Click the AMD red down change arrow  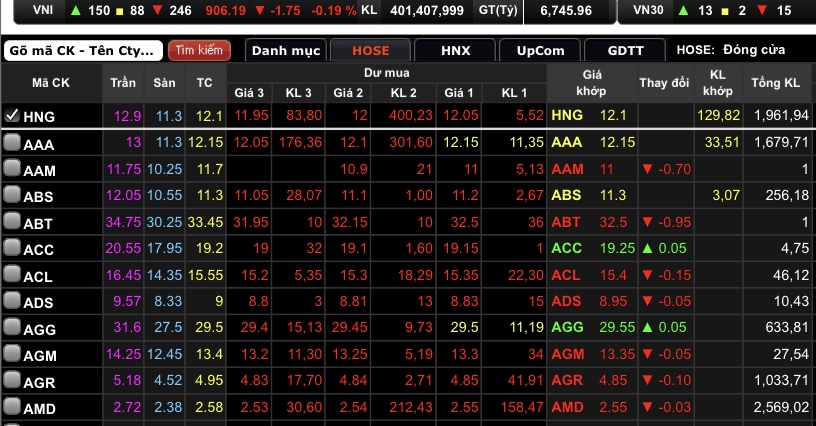tap(647, 407)
